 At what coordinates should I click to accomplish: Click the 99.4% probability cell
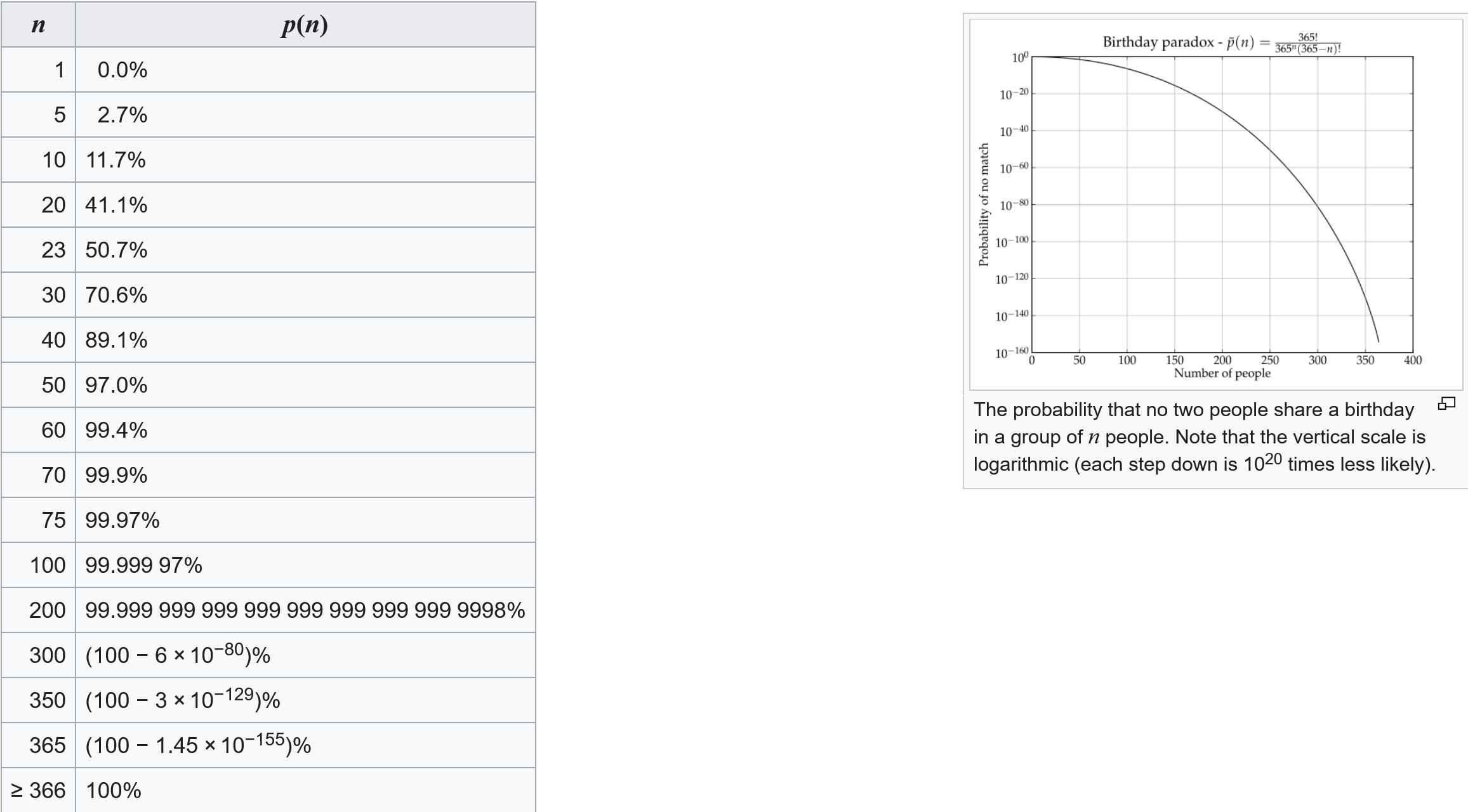pos(305,430)
